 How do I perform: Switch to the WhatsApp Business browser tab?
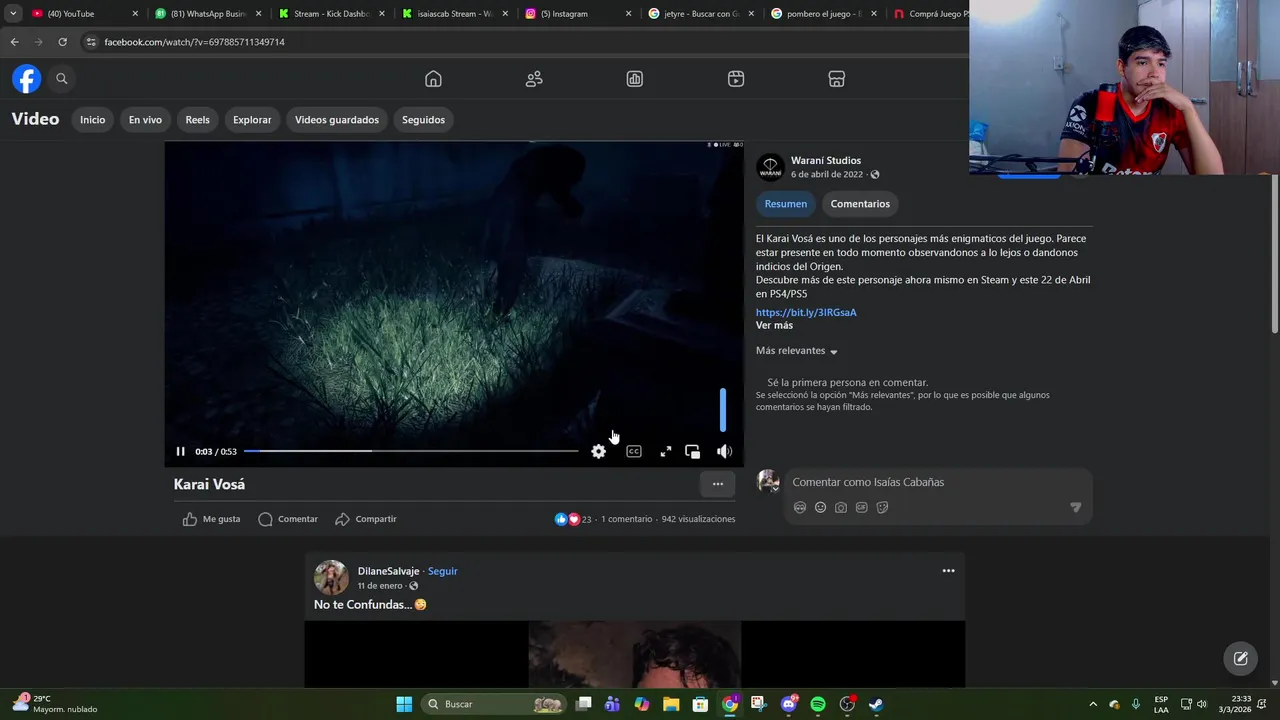tap(208, 14)
